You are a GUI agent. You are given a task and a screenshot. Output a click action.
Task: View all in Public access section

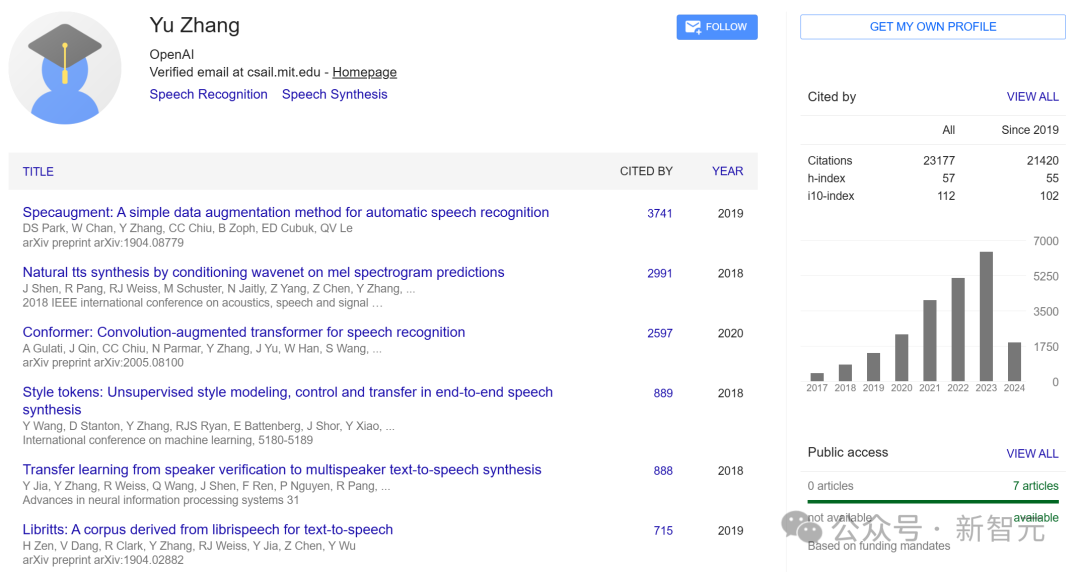click(x=1032, y=453)
